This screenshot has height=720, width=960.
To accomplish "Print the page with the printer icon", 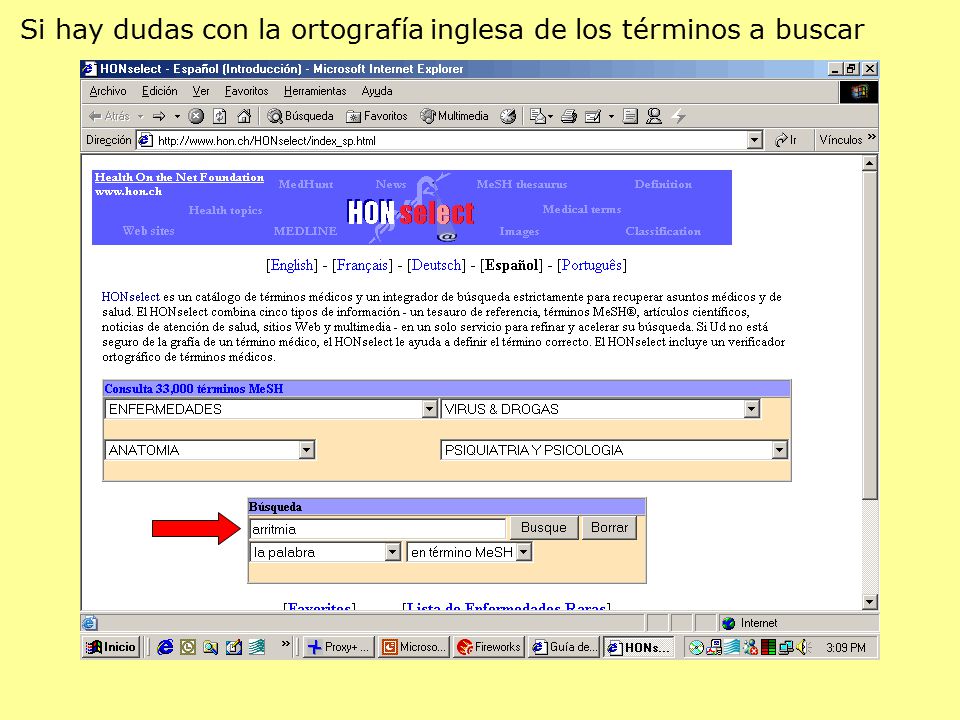I will click(569, 116).
